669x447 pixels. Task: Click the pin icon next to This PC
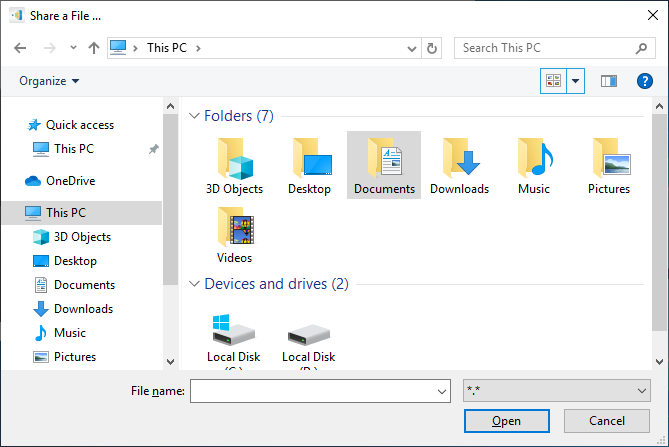click(x=154, y=149)
